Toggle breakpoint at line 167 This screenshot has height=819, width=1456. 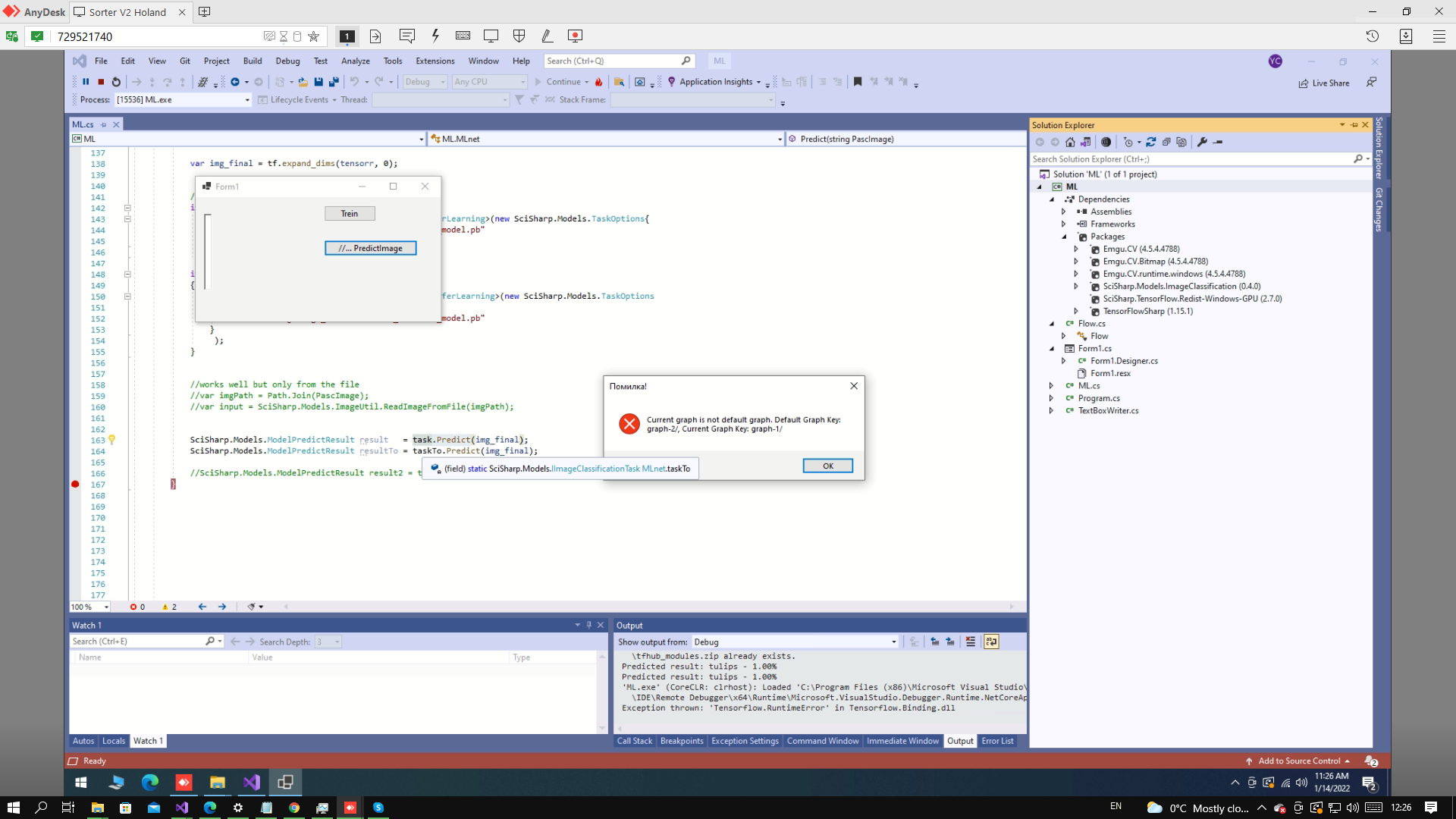(75, 485)
